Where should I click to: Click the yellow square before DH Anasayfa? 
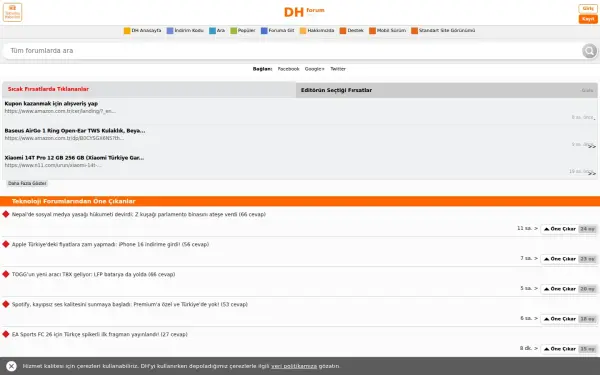pos(127,31)
